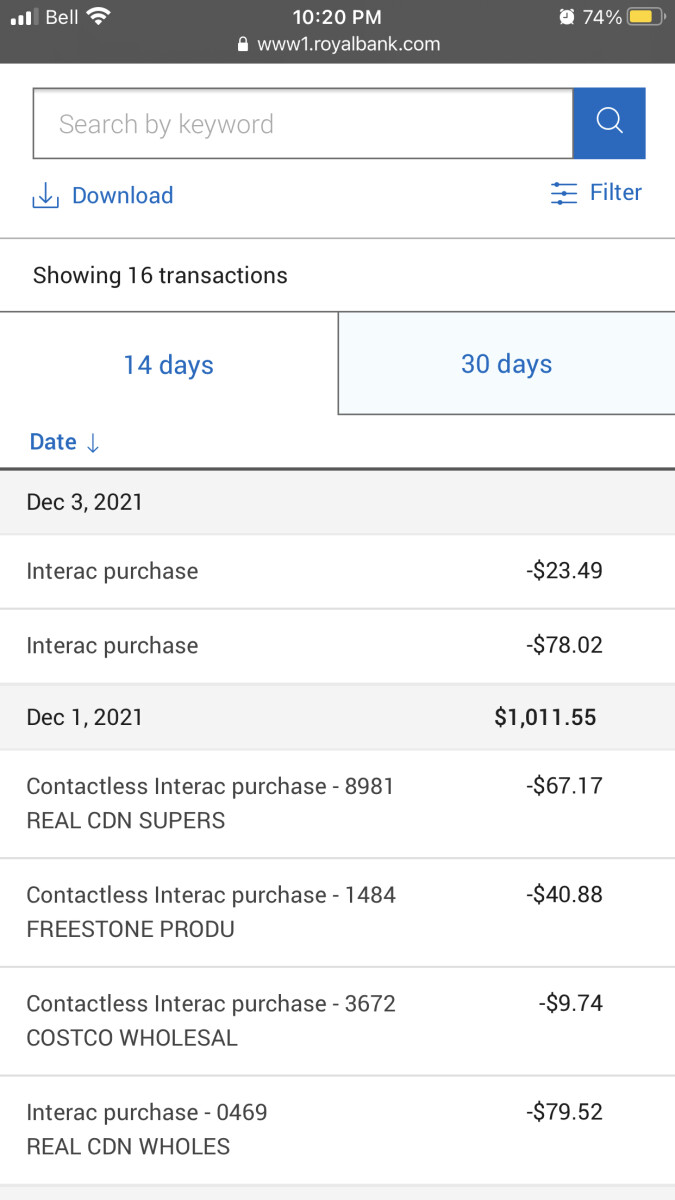Image resolution: width=675 pixels, height=1200 pixels.
Task: Click the magnifying glass search button
Action: [609, 123]
